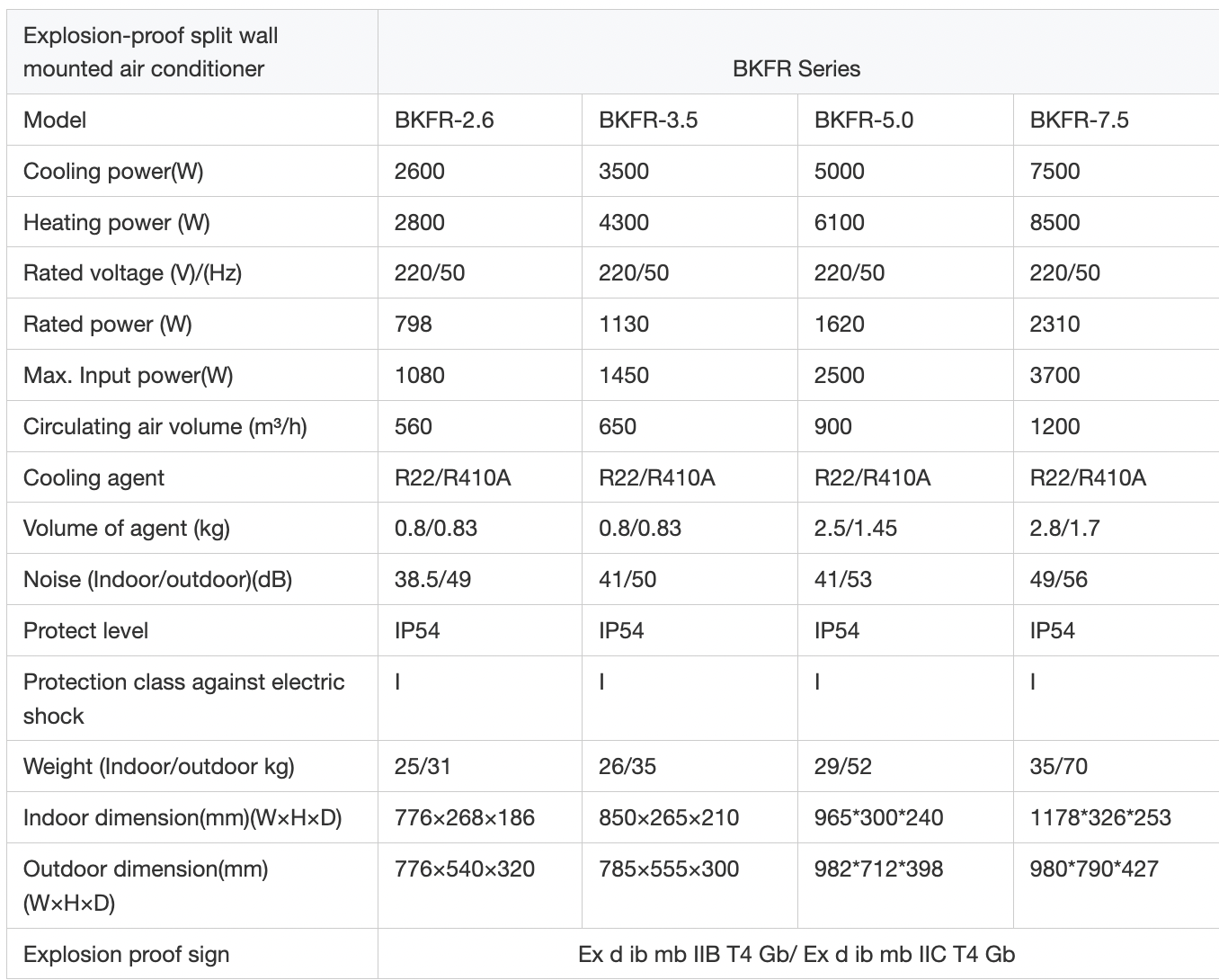Click the Protection class against electric shock label
The height and width of the screenshot is (980, 1219).
(184, 699)
